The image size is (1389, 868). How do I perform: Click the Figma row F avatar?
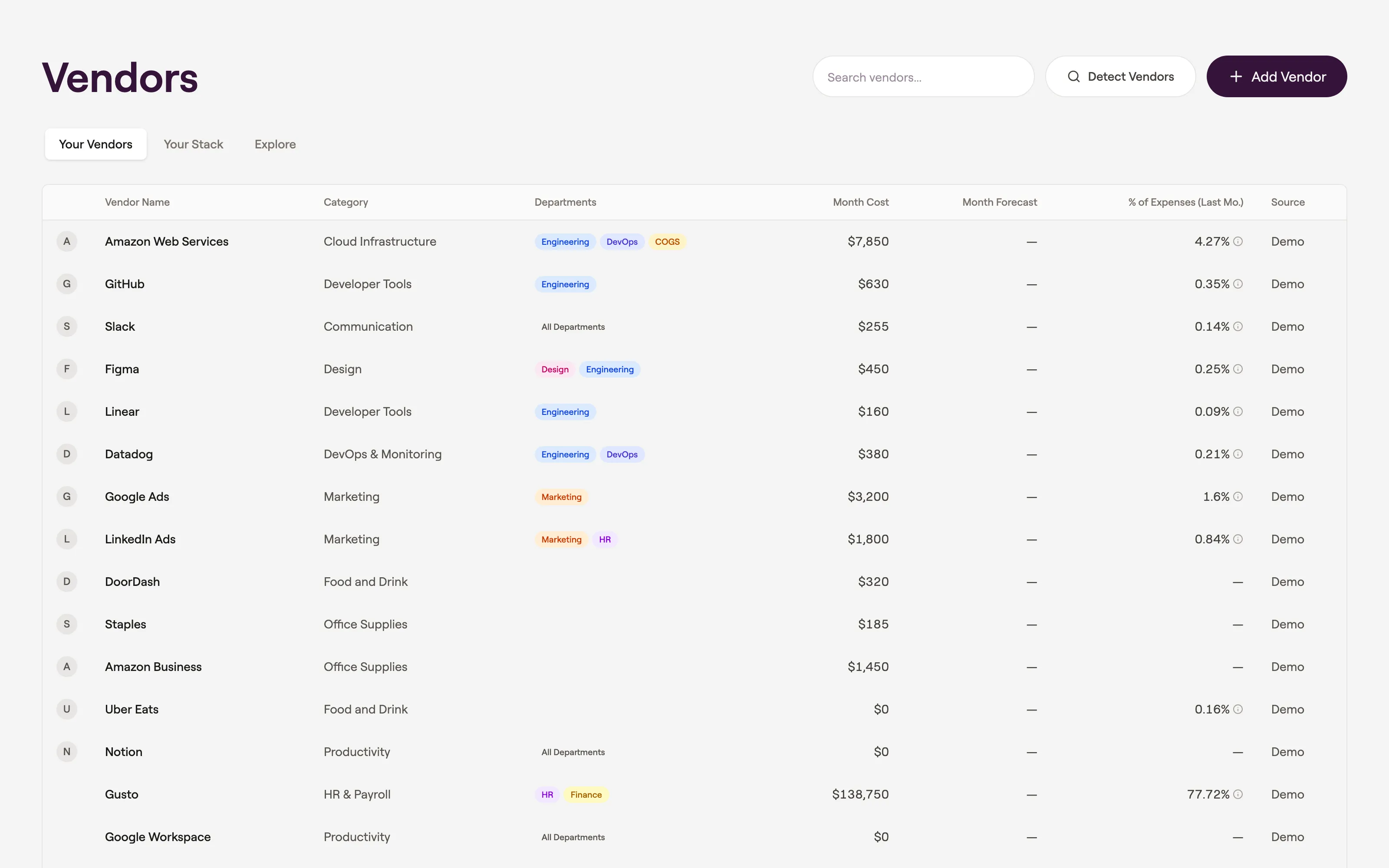(x=66, y=369)
